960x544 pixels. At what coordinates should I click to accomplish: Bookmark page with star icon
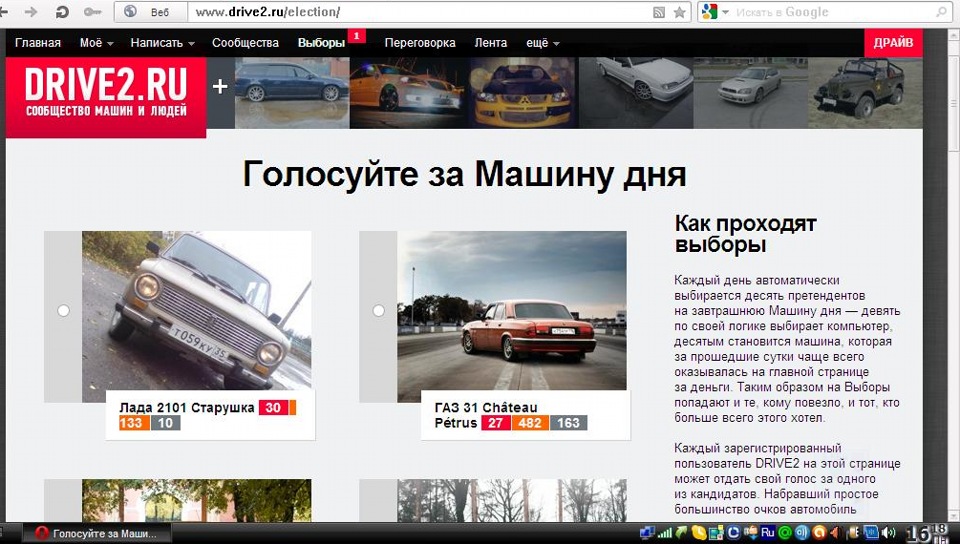coord(680,12)
